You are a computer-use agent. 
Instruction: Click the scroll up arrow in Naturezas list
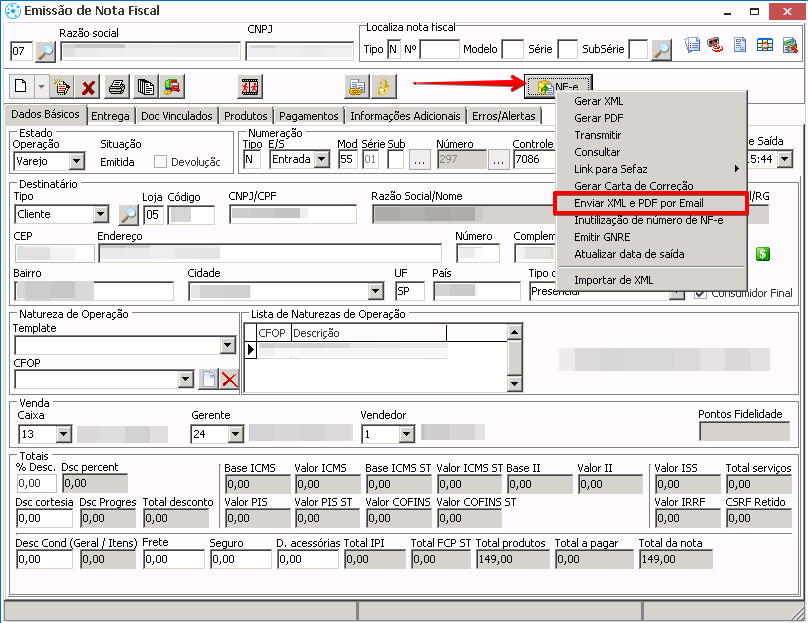pyautogui.click(x=515, y=332)
